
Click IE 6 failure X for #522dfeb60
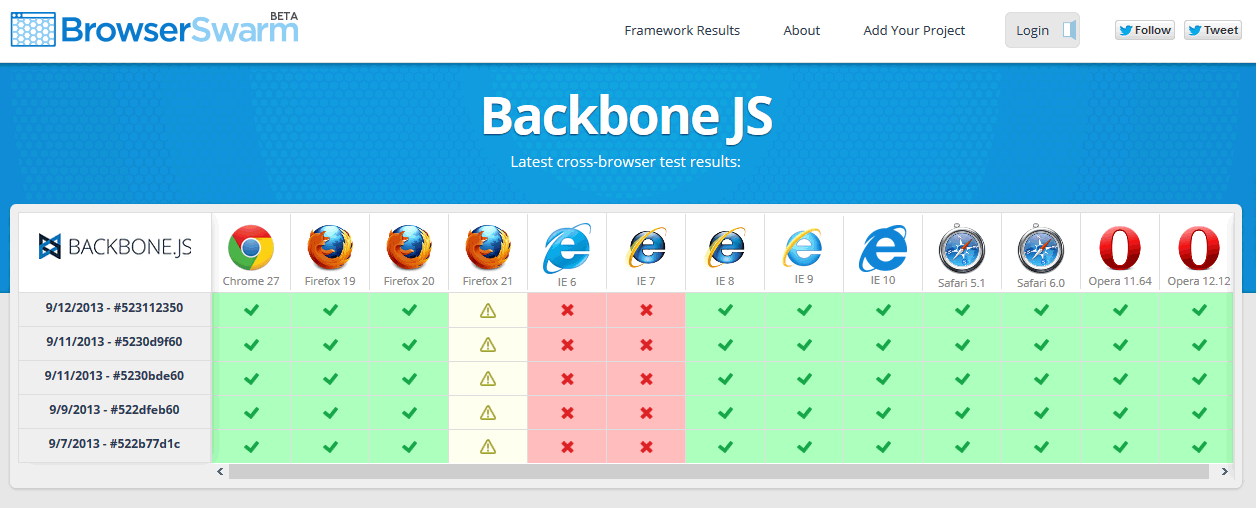[567, 412]
